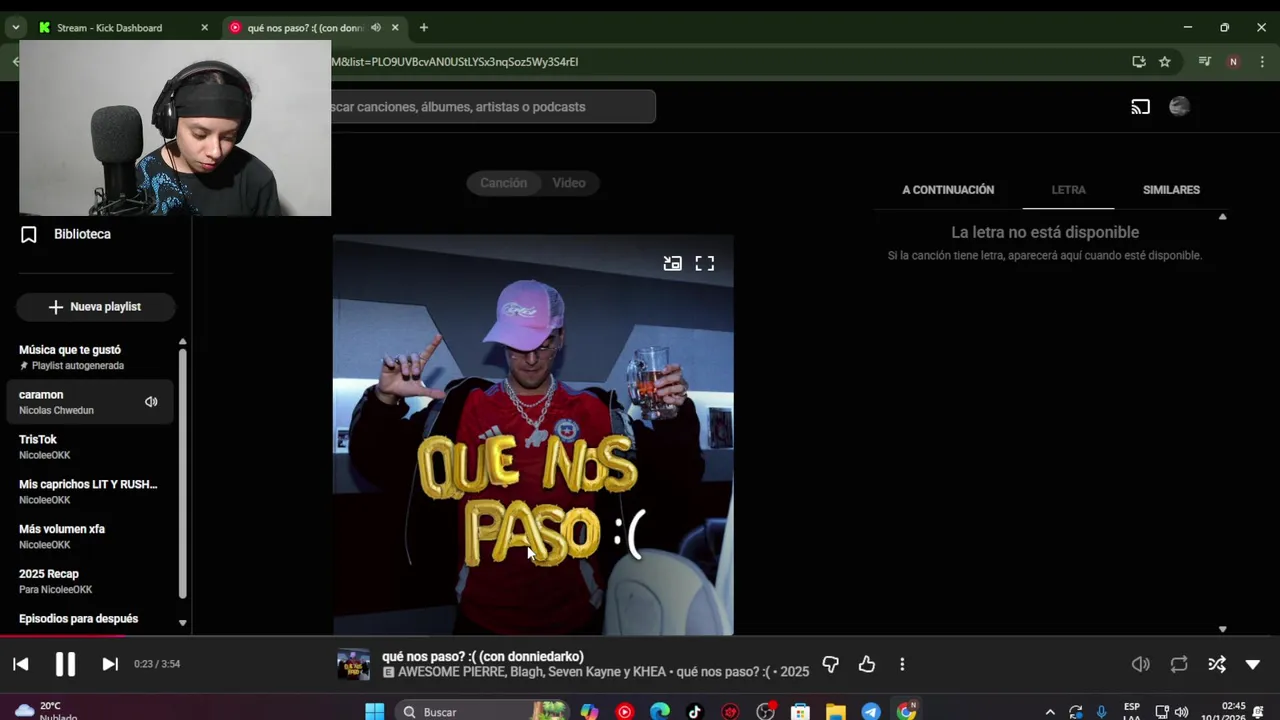This screenshot has height=720, width=1280.
Task: Mute the YouTube Music browser tab
Action: pos(375,28)
